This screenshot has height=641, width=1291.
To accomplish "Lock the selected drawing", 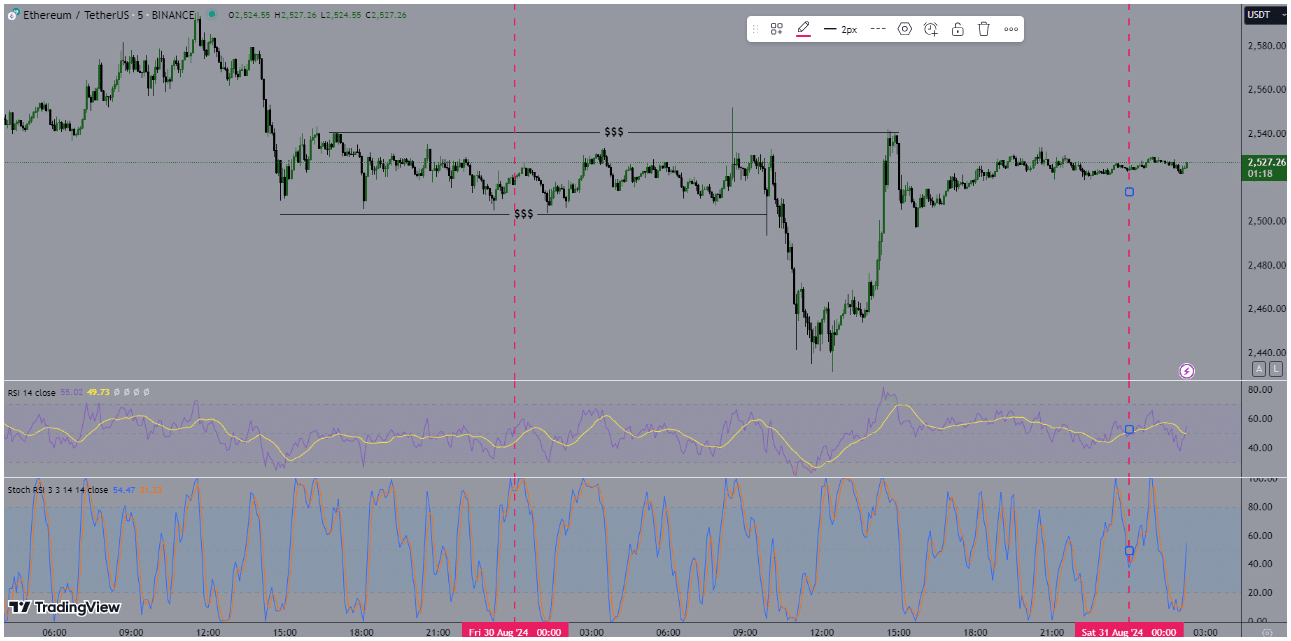I will pos(957,29).
